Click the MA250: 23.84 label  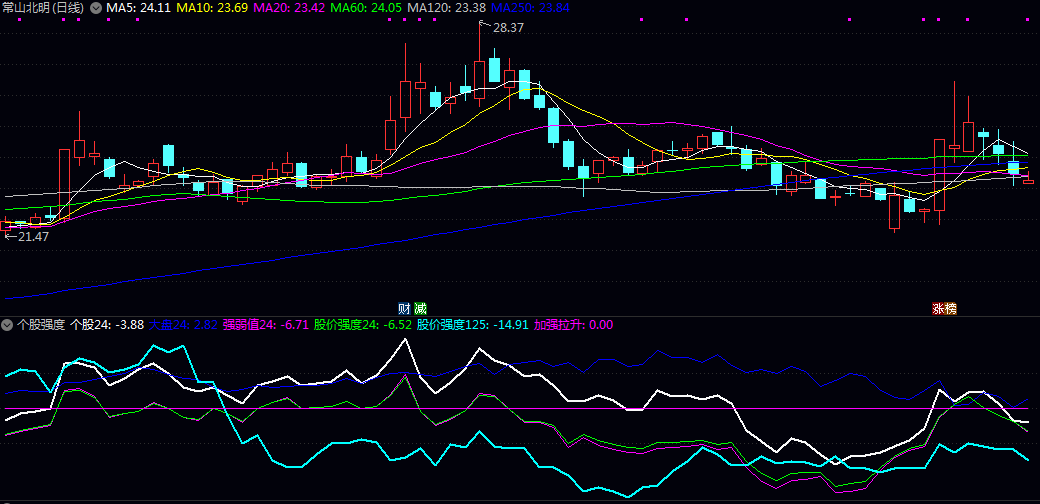click(x=530, y=9)
